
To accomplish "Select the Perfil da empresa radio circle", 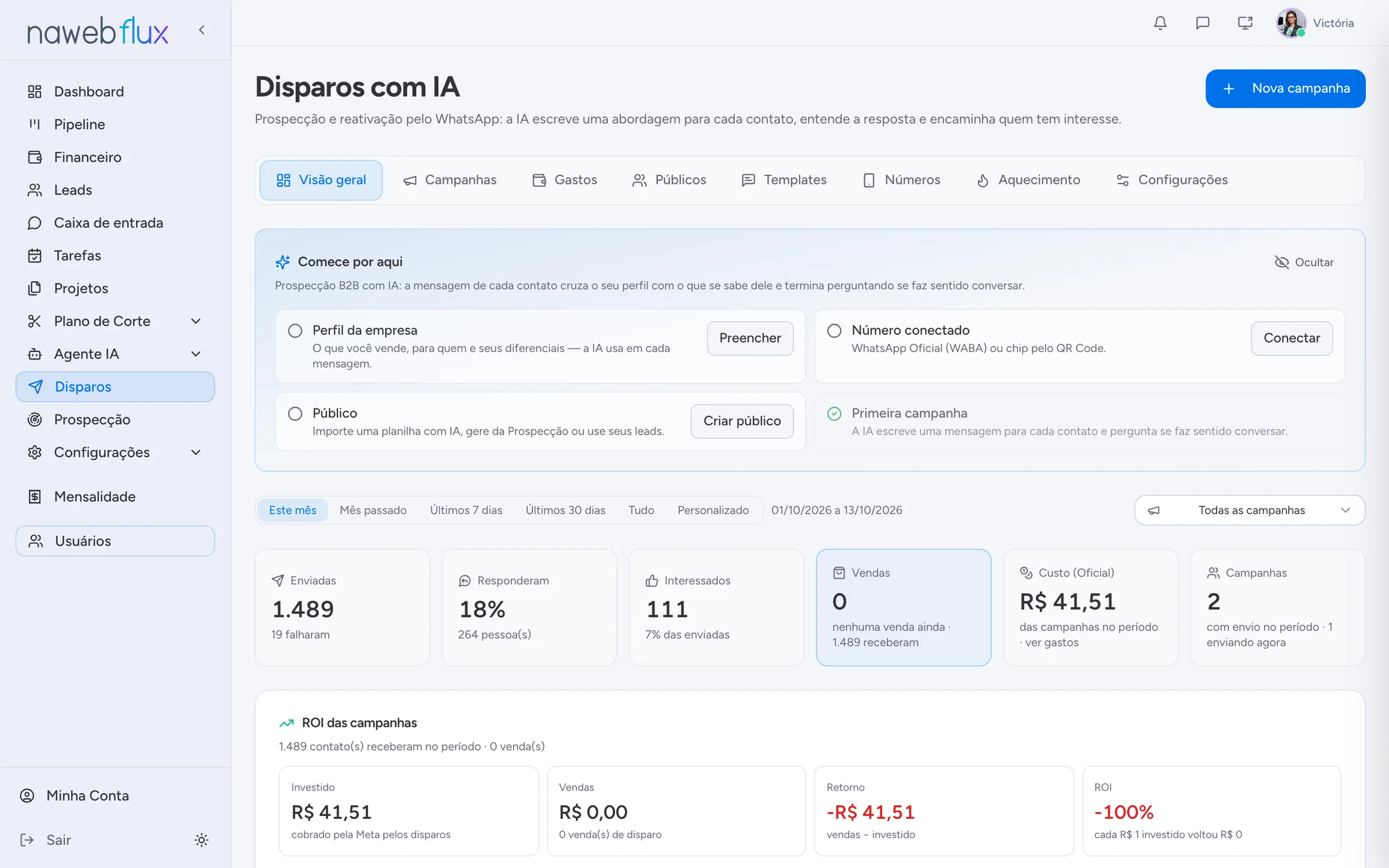I will (x=295, y=330).
